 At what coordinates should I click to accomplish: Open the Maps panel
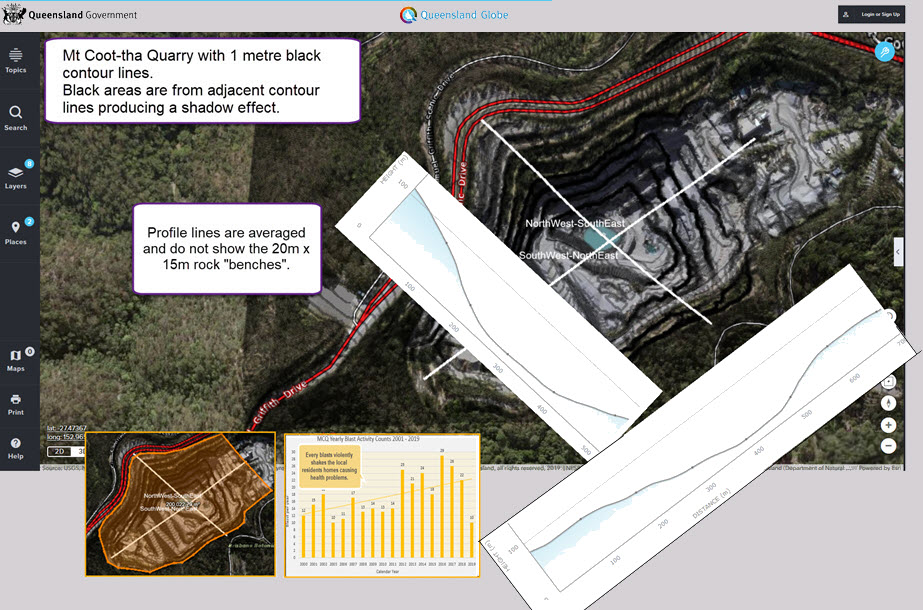click(16, 359)
